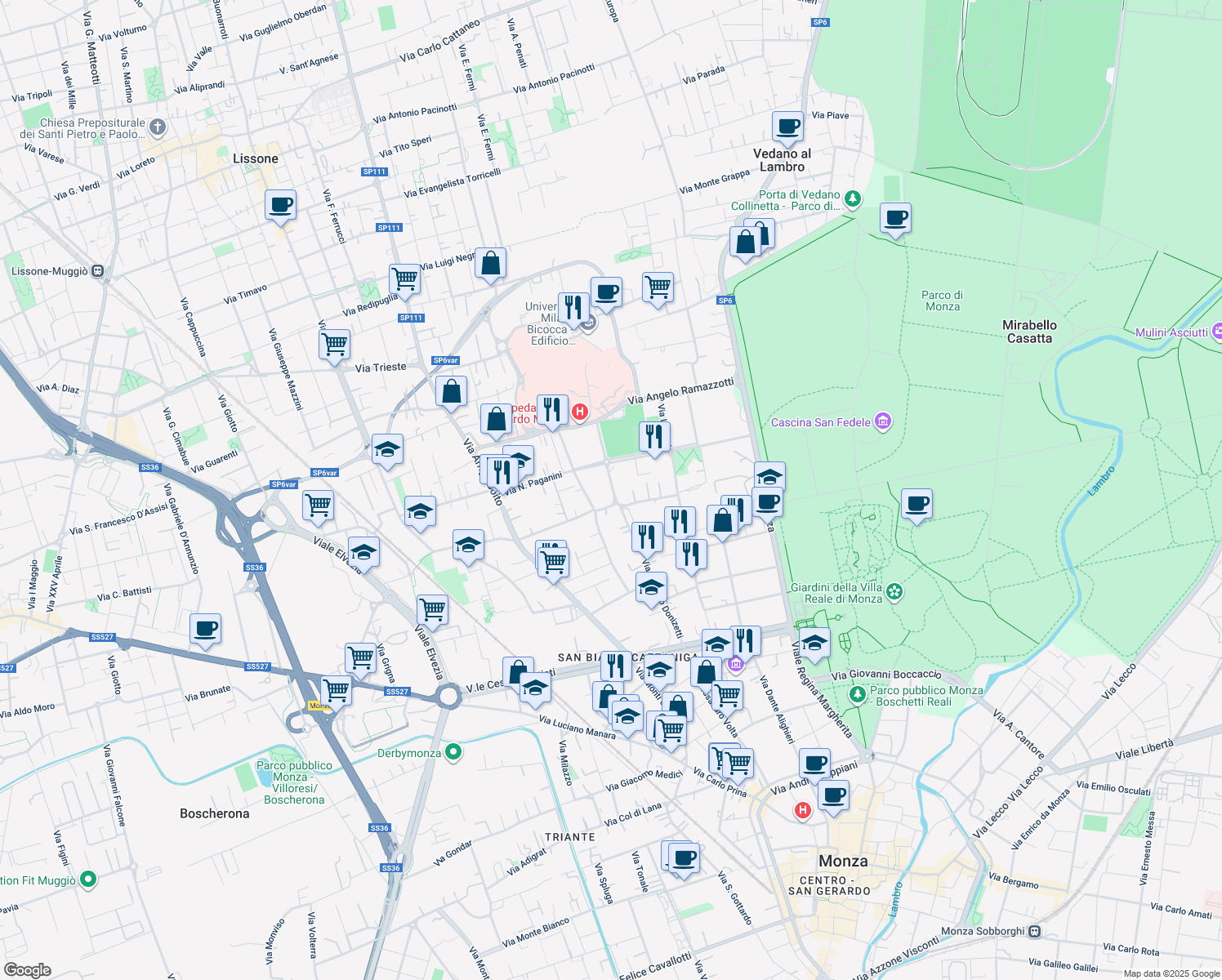Screen dimensions: 1222x980
Task: Click the school marker on Via Donizetti
Action: coord(651,588)
